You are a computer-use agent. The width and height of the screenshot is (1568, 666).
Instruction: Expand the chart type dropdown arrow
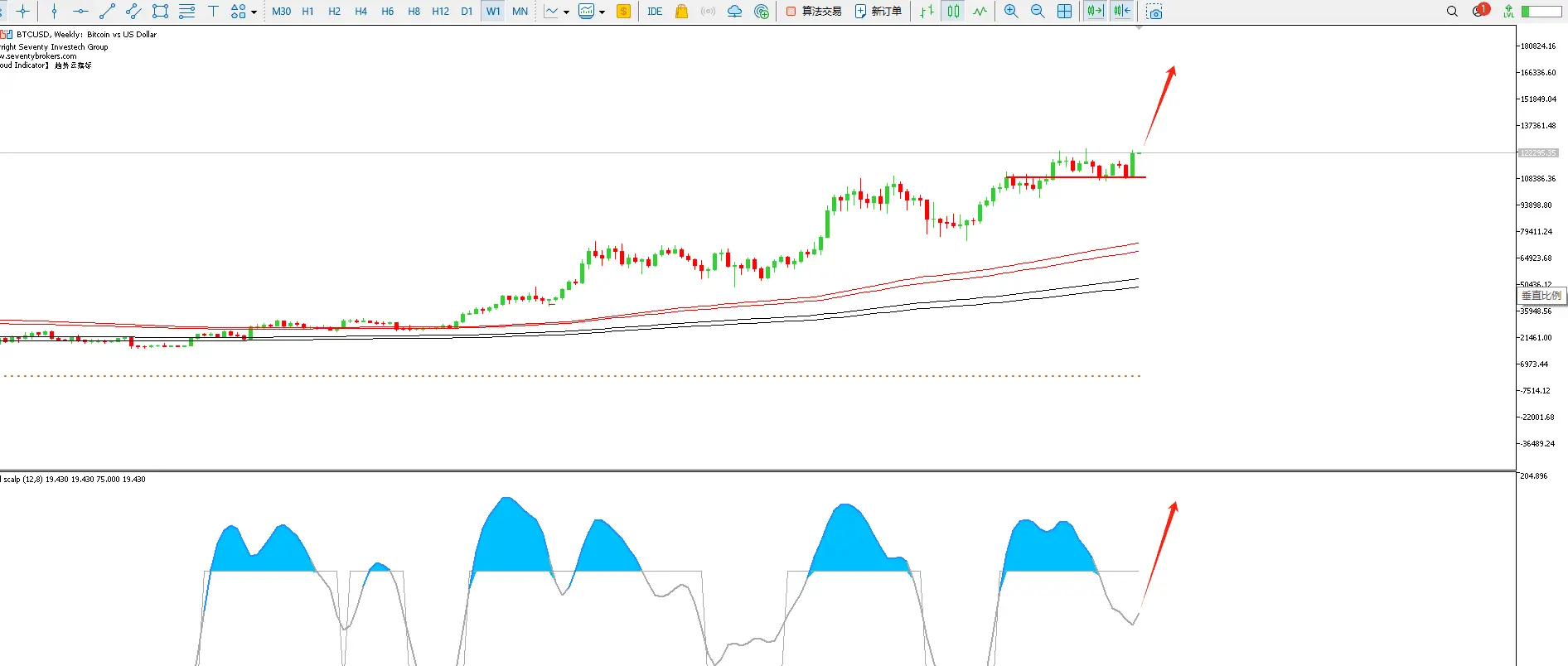pos(566,12)
